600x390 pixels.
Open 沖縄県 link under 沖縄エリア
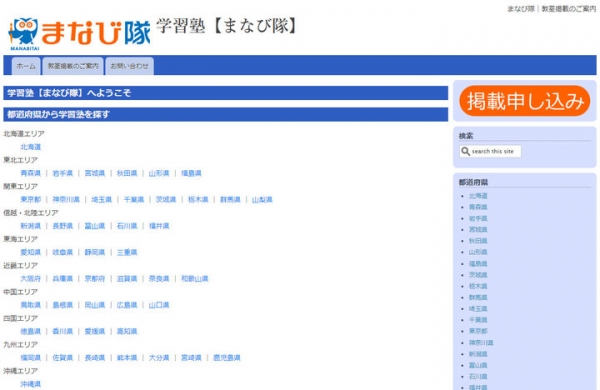(x=31, y=384)
